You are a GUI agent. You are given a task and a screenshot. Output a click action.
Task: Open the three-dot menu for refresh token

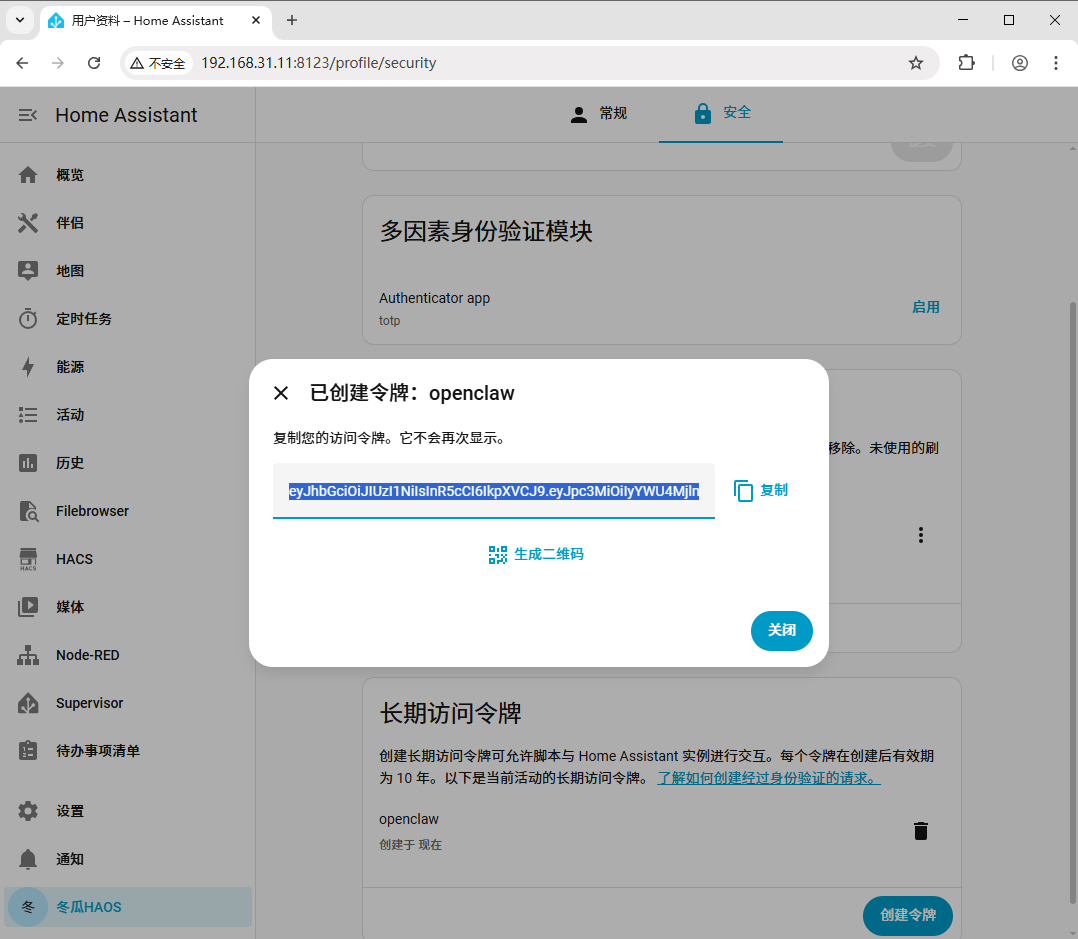pyautogui.click(x=921, y=535)
